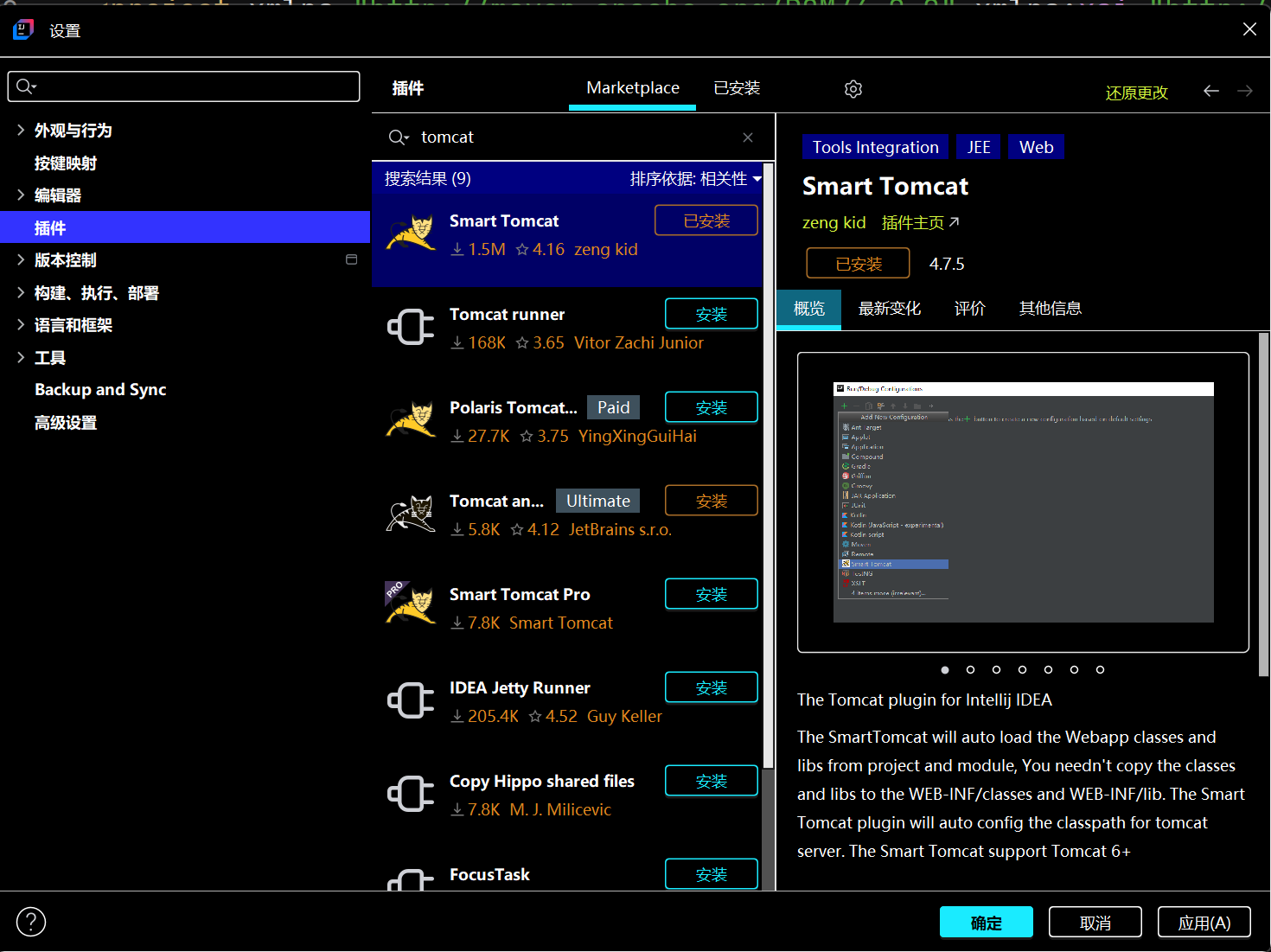Focus the settings search field
This screenshot has width=1271, height=952.
[184, 86]
